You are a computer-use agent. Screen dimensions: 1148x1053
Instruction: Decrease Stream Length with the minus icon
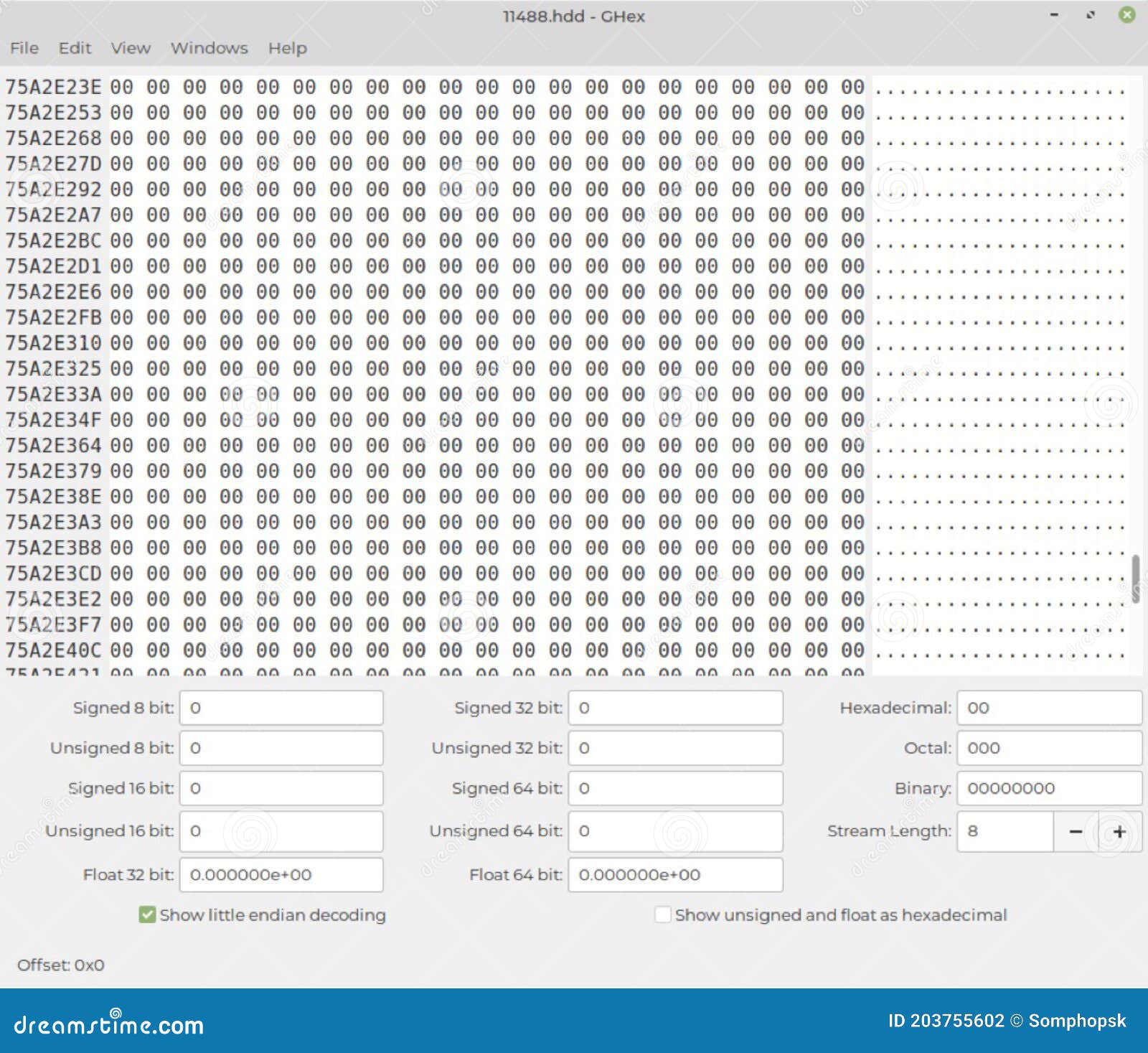(1076, 831)
